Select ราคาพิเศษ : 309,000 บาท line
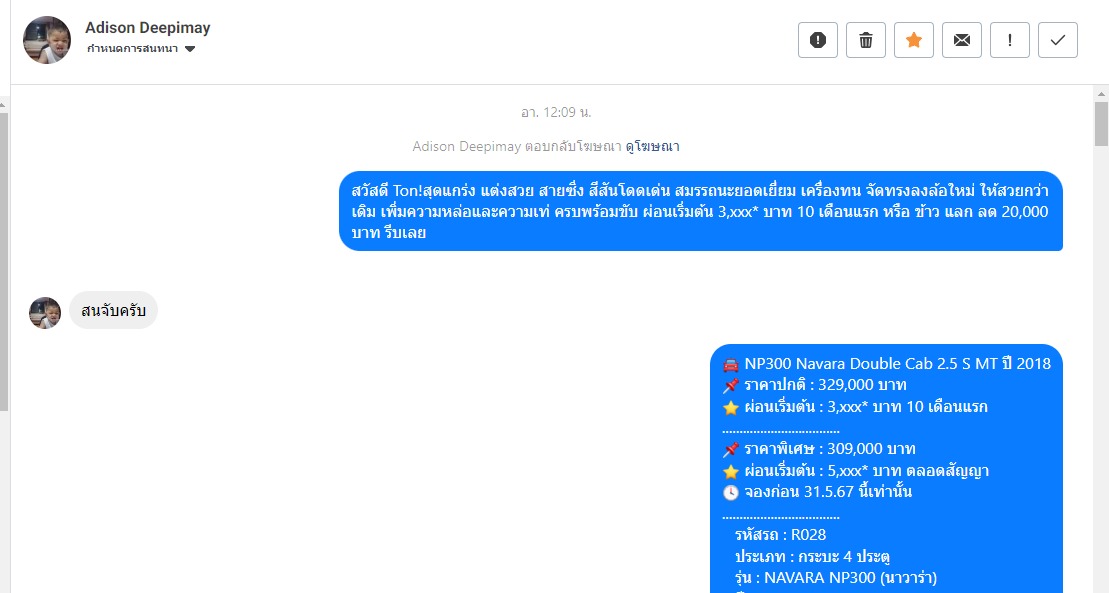The width and height of the screenshot is (1109, 593). pyautogui.click(x=819, y=449)
